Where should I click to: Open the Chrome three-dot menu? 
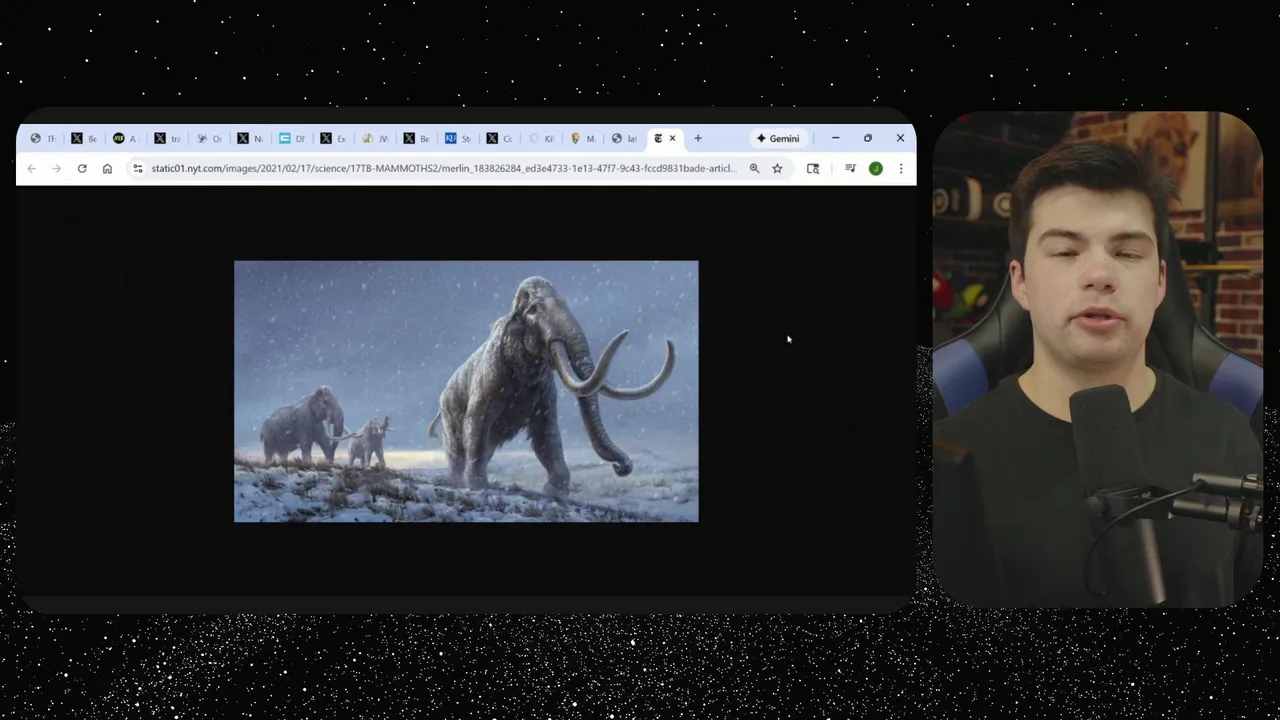pyautogui.click(x=900, y=169)
